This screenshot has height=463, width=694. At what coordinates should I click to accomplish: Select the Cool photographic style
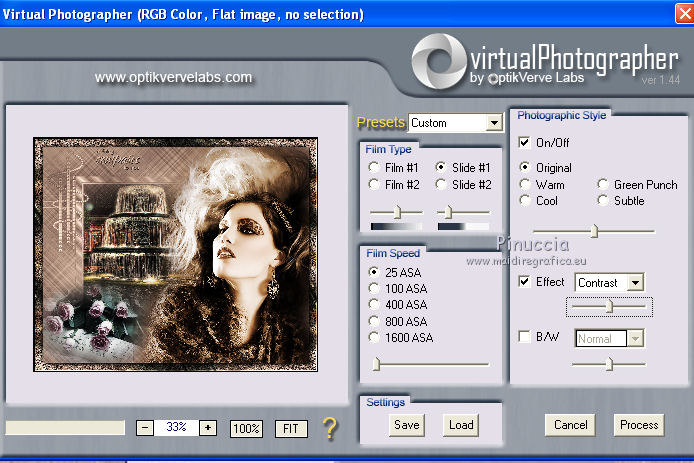(x=525, y=201)
